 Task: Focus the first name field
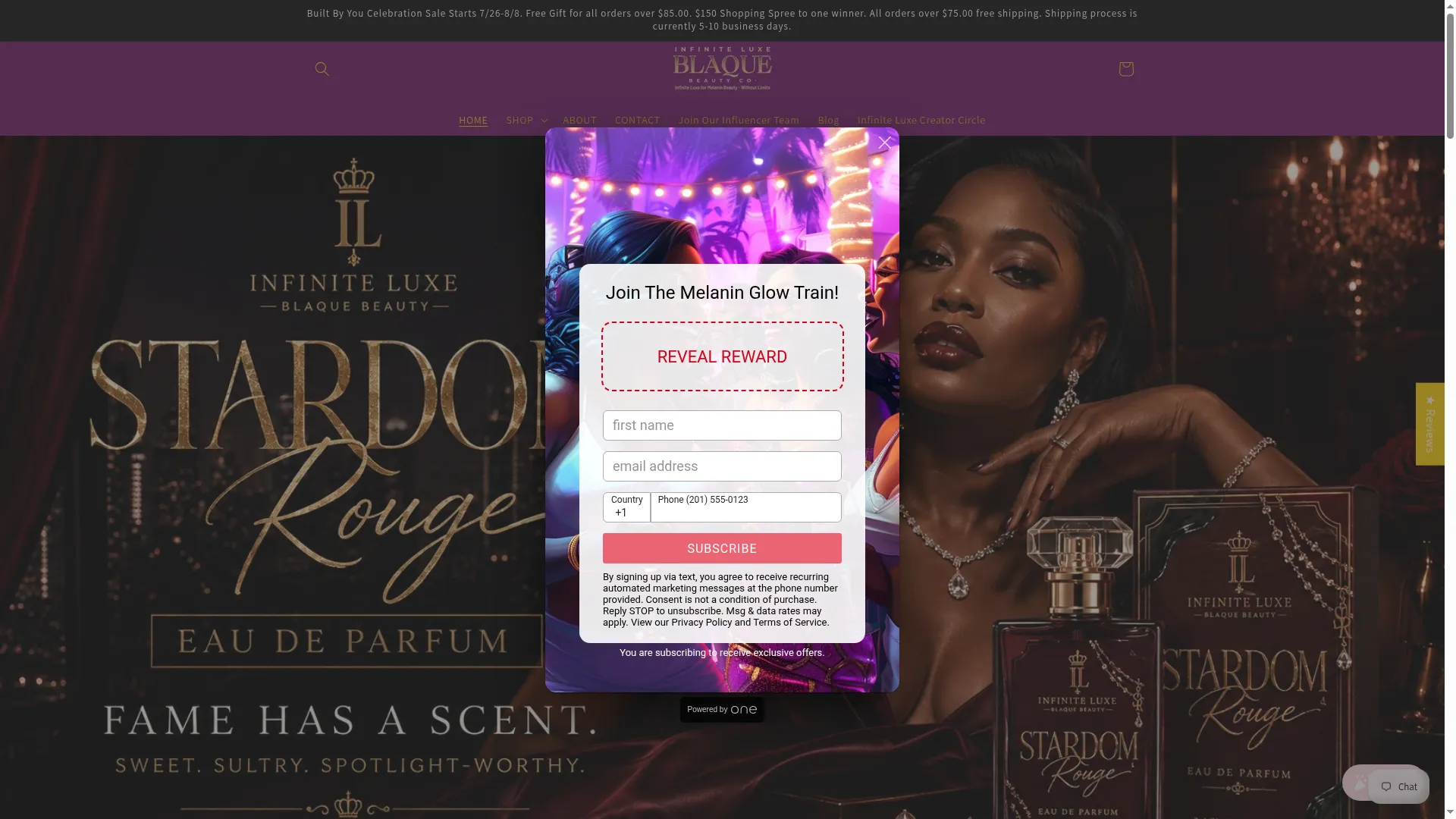(722, 425)
